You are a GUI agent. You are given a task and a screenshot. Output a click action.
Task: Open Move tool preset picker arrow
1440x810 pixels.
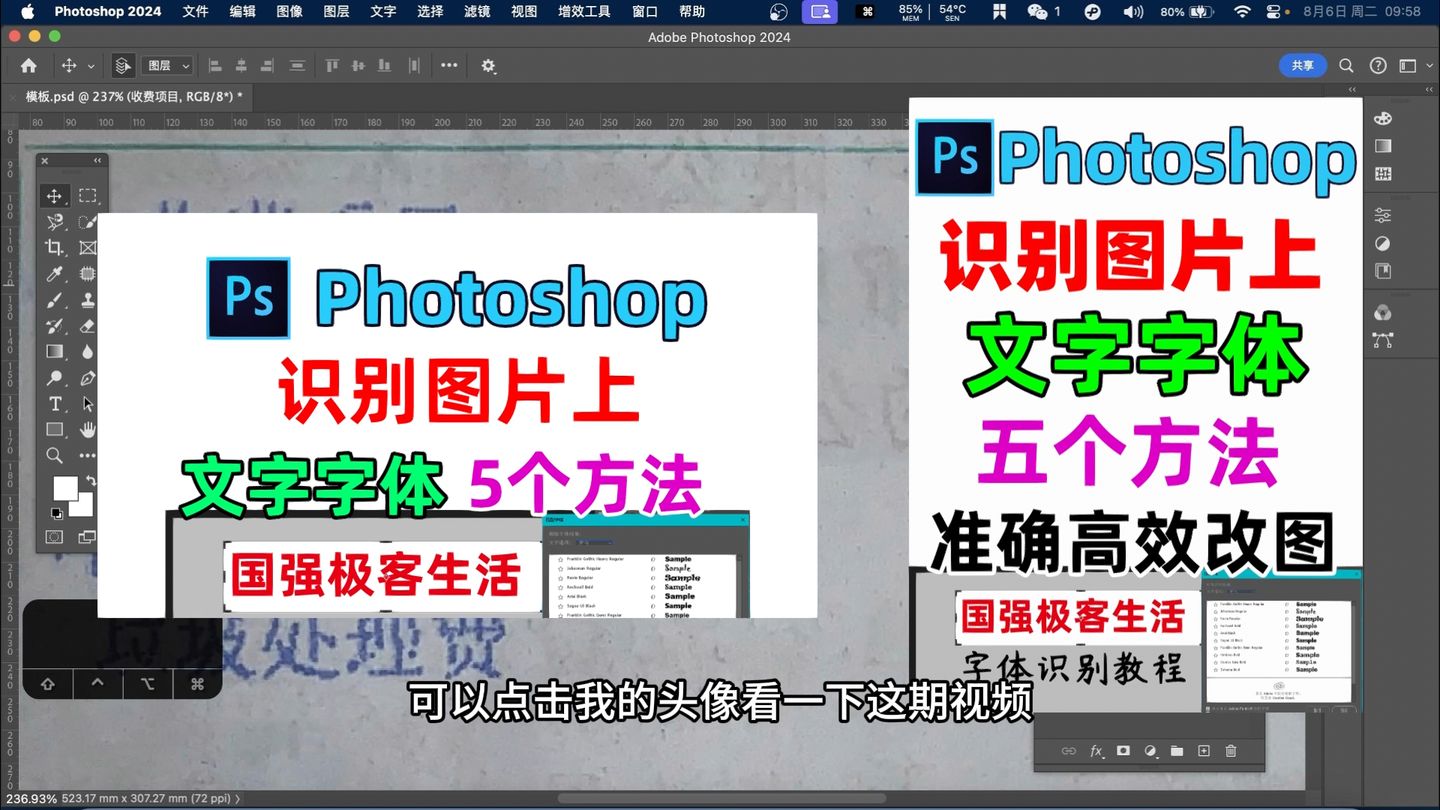(x=91, y=66)
